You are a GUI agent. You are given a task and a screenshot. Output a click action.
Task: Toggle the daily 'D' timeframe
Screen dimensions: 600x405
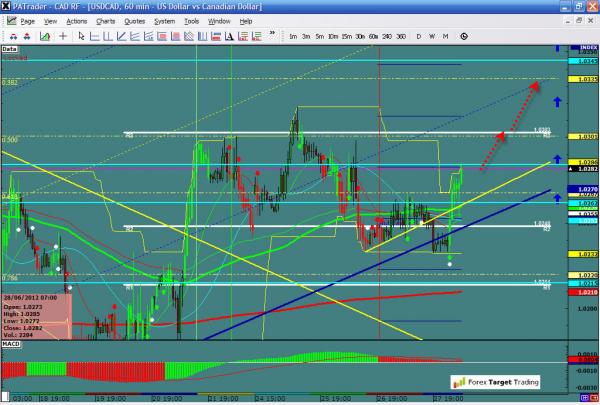coord(419,37)
